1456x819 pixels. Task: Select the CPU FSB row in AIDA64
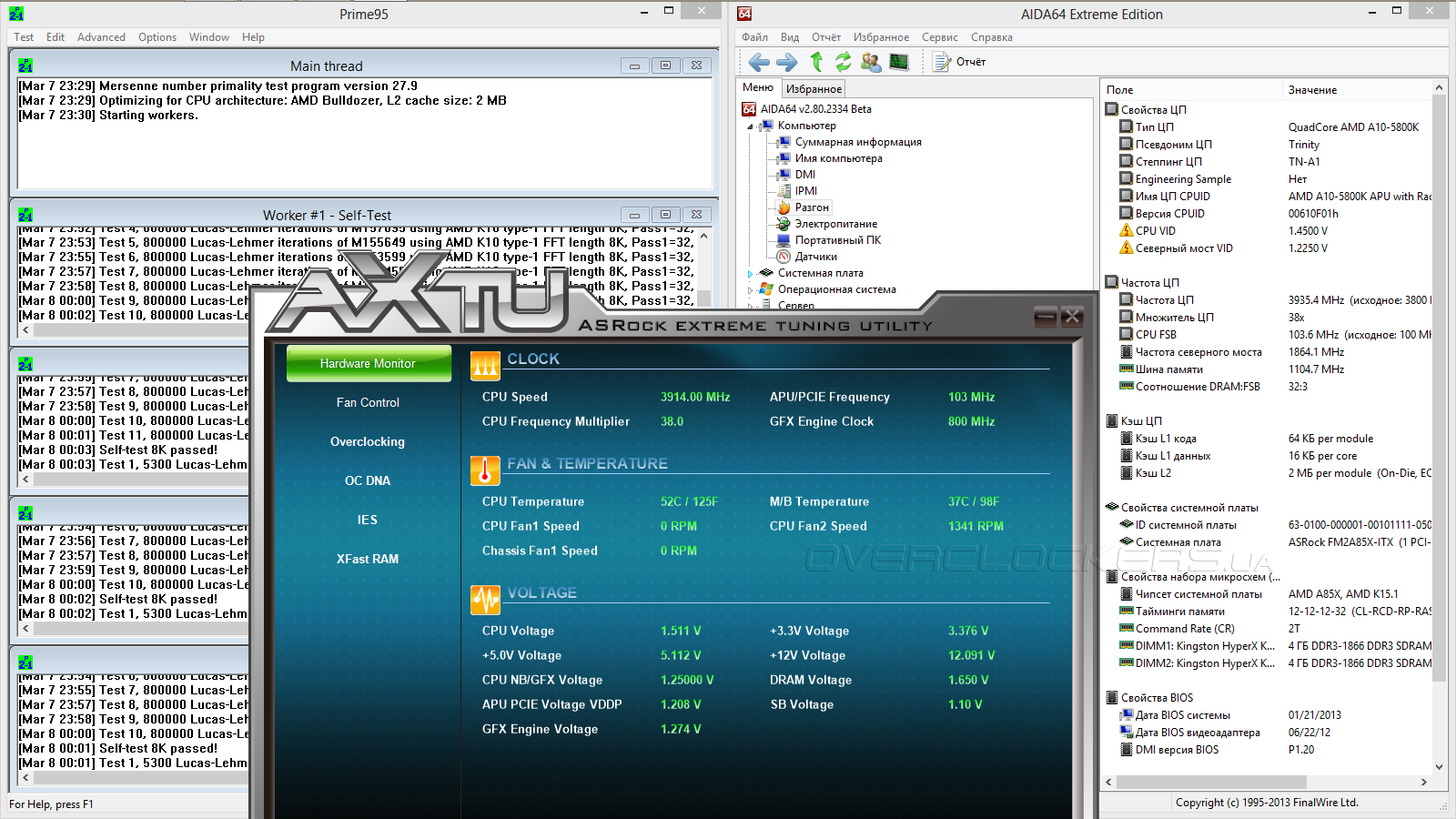tap(1269, 335)
